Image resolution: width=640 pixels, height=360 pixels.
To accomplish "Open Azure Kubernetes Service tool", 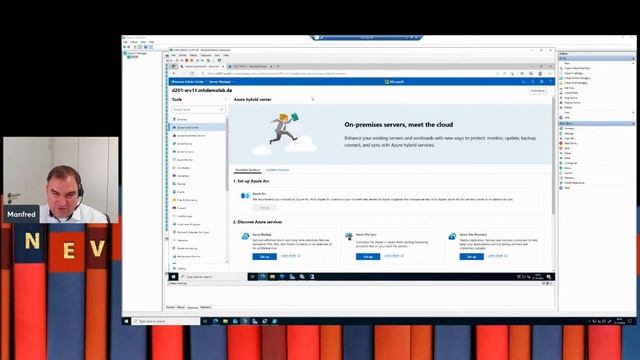I will click(191, 136).
